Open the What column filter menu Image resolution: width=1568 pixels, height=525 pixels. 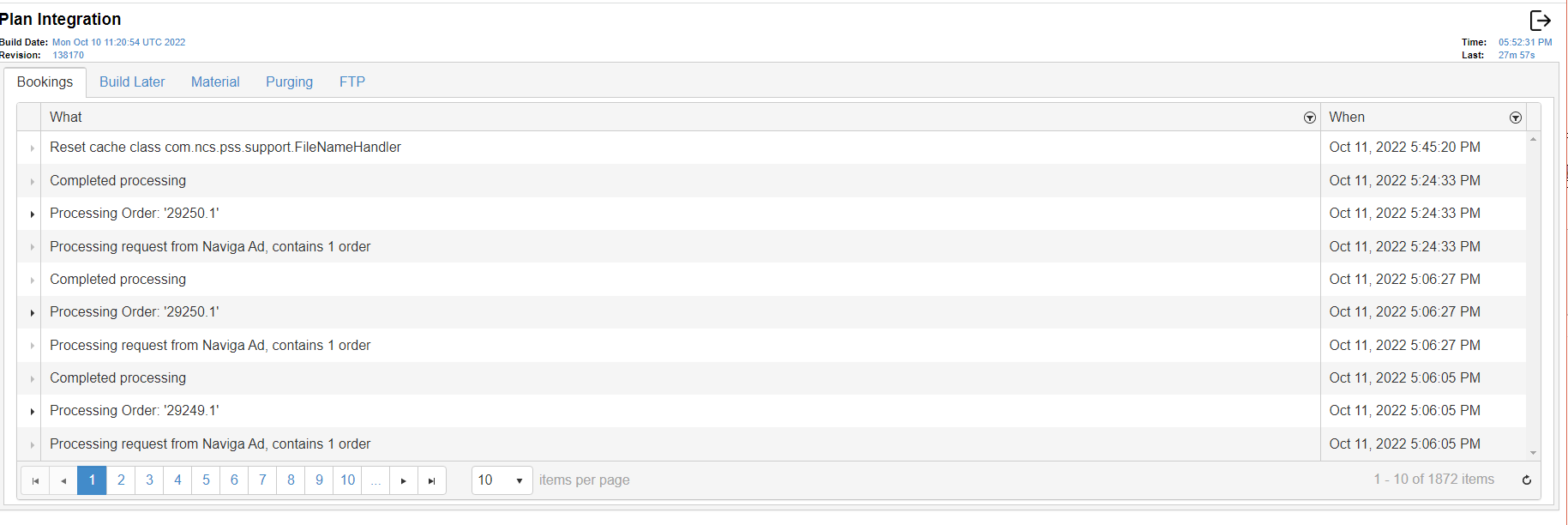(1309, 118)
